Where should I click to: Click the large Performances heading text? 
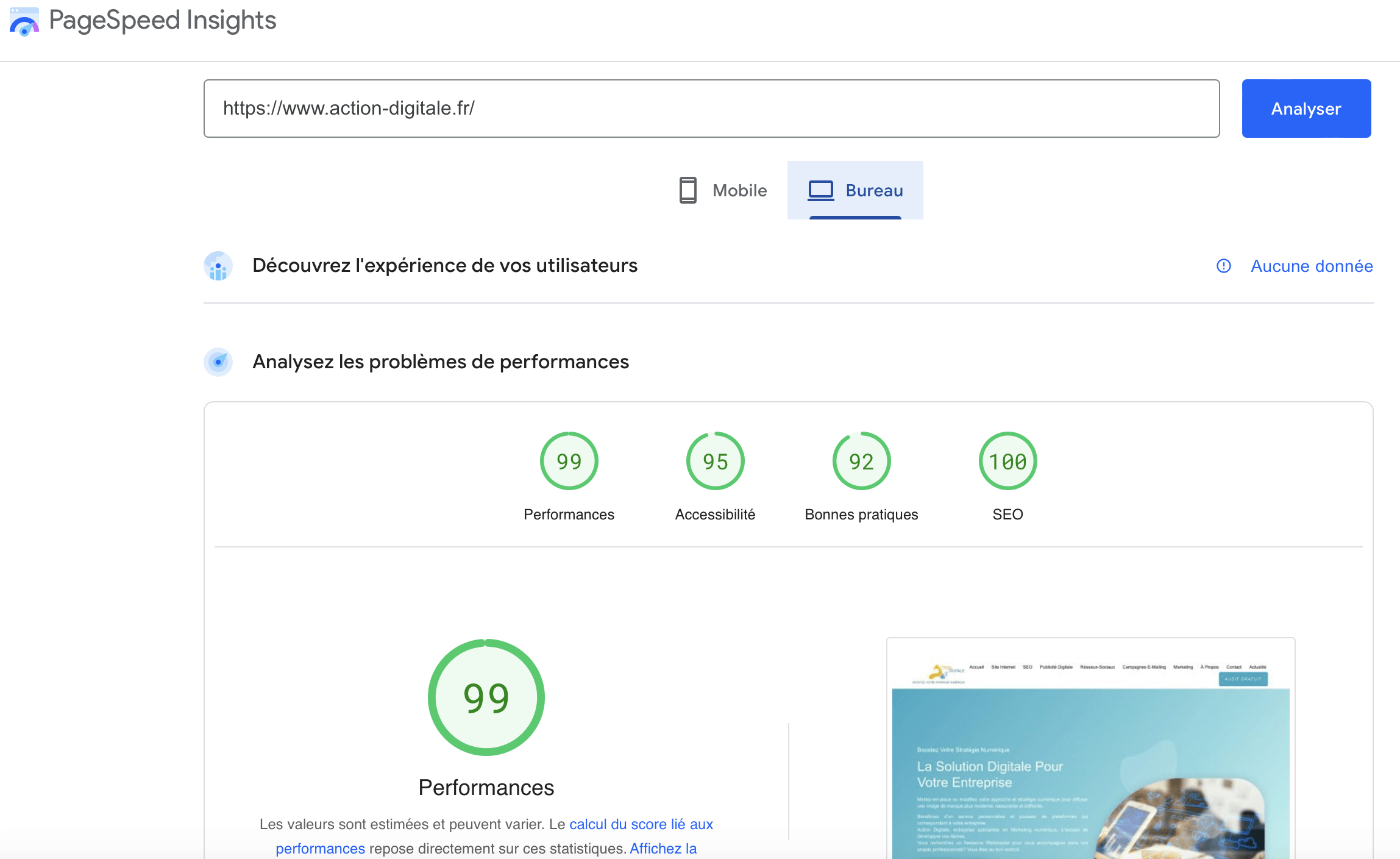pyautogui.click(x=486, y=788)
